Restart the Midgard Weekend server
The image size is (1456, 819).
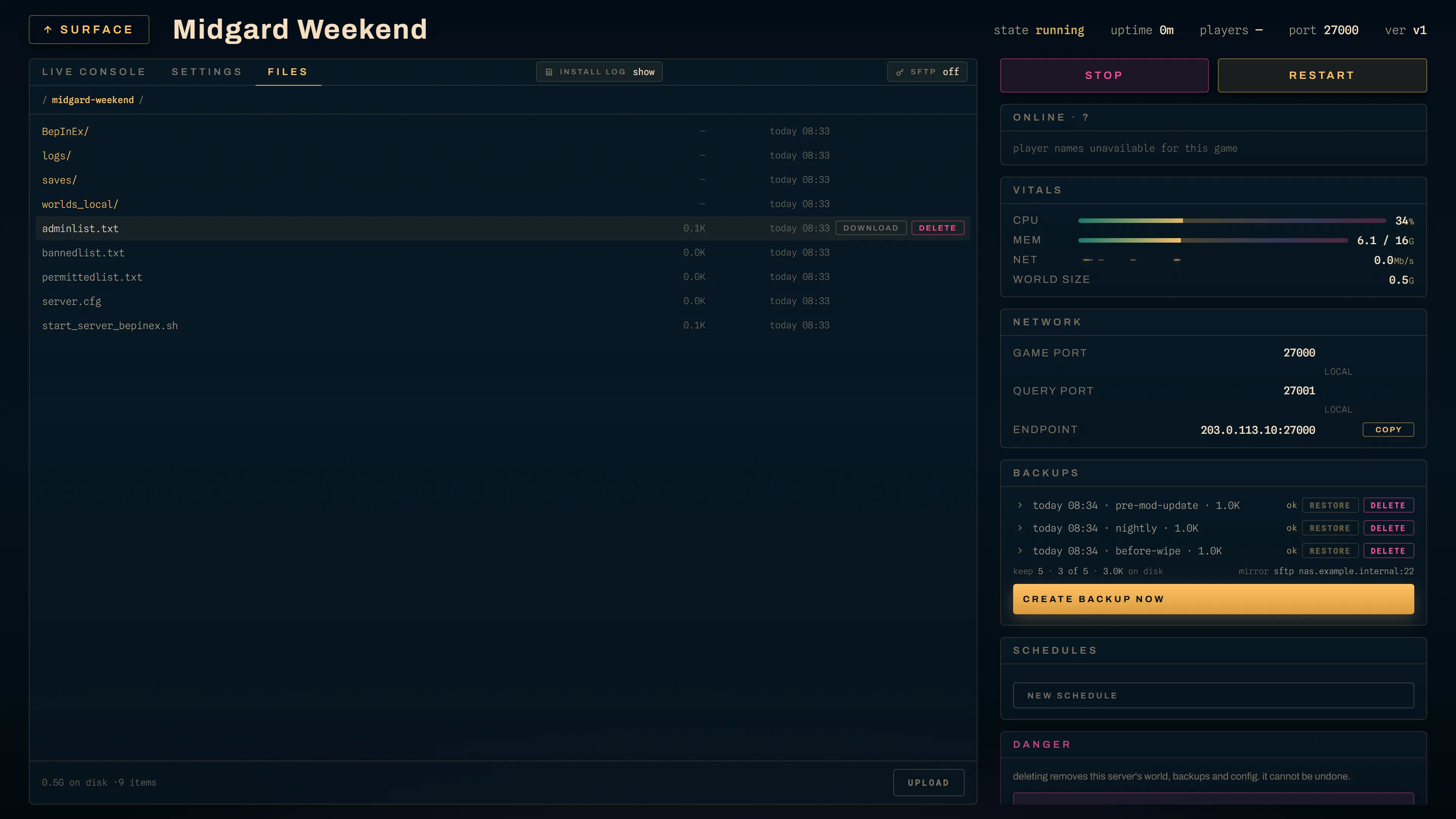1322,75
